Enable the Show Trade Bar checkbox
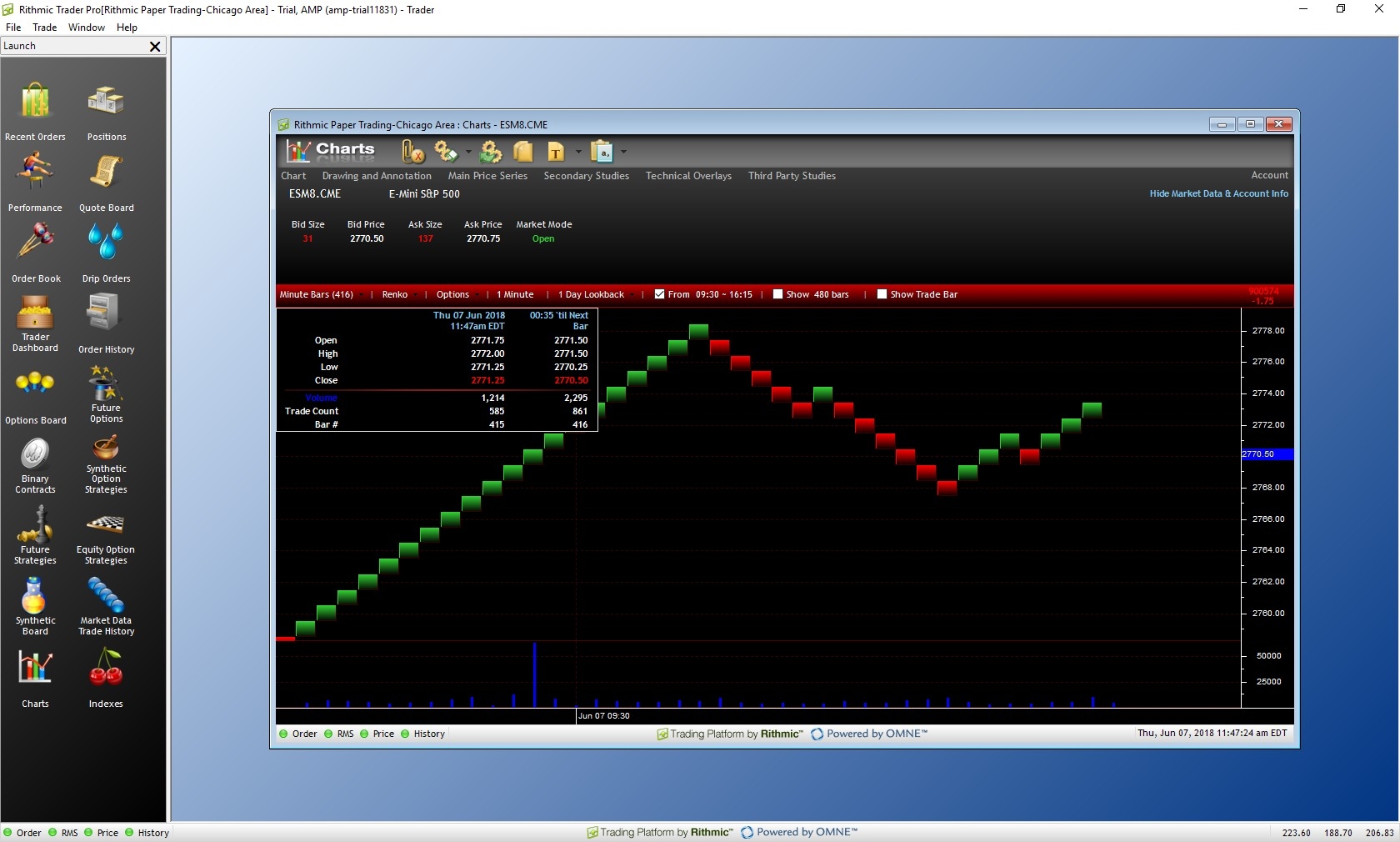This screenshot has width=1400, height=842. tap(882, 294)
